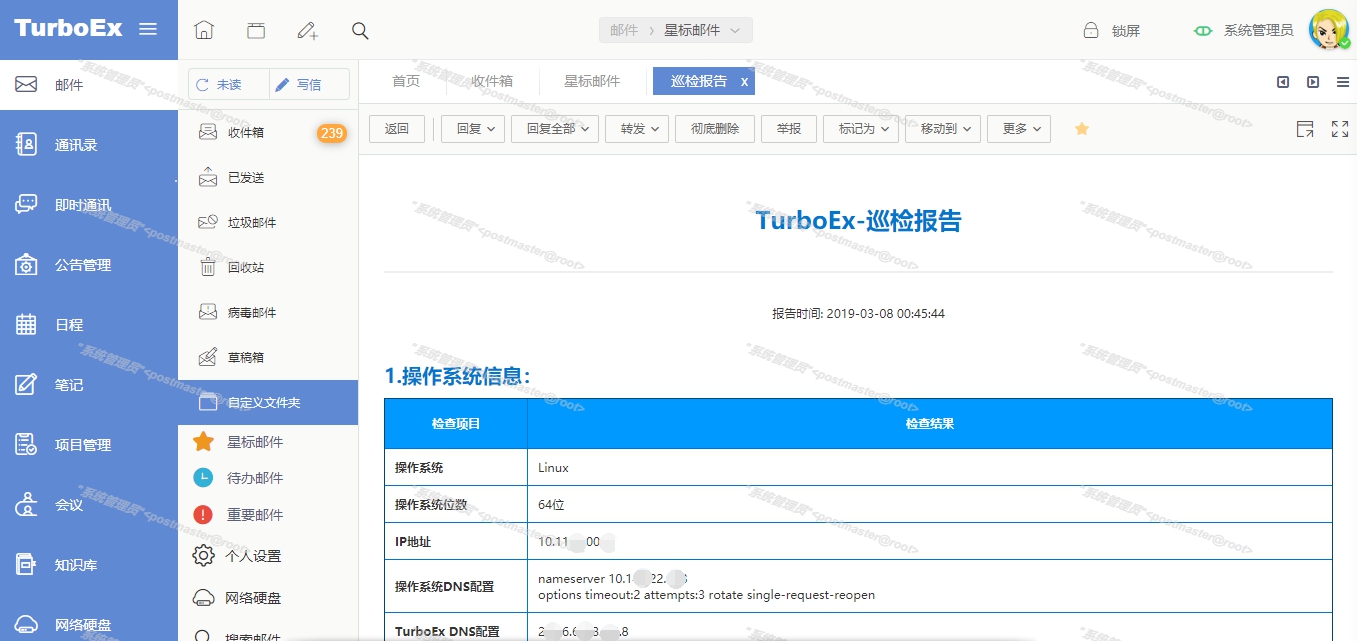The height and width of the screenshot is (641, 1357).
Task: Click the 1.操作系统信息 heading
Action: click(457, 376)
